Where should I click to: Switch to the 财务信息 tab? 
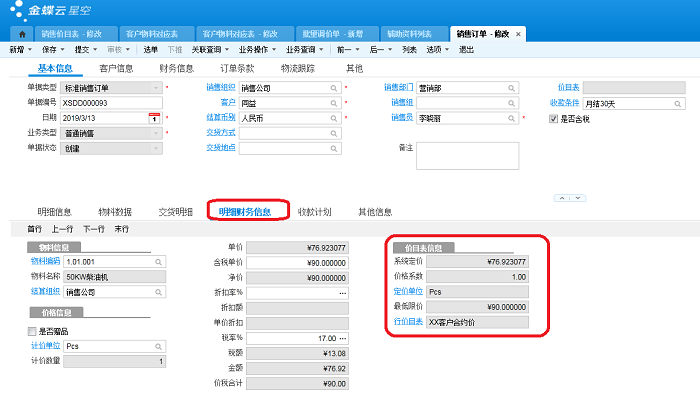pos(176,68)
